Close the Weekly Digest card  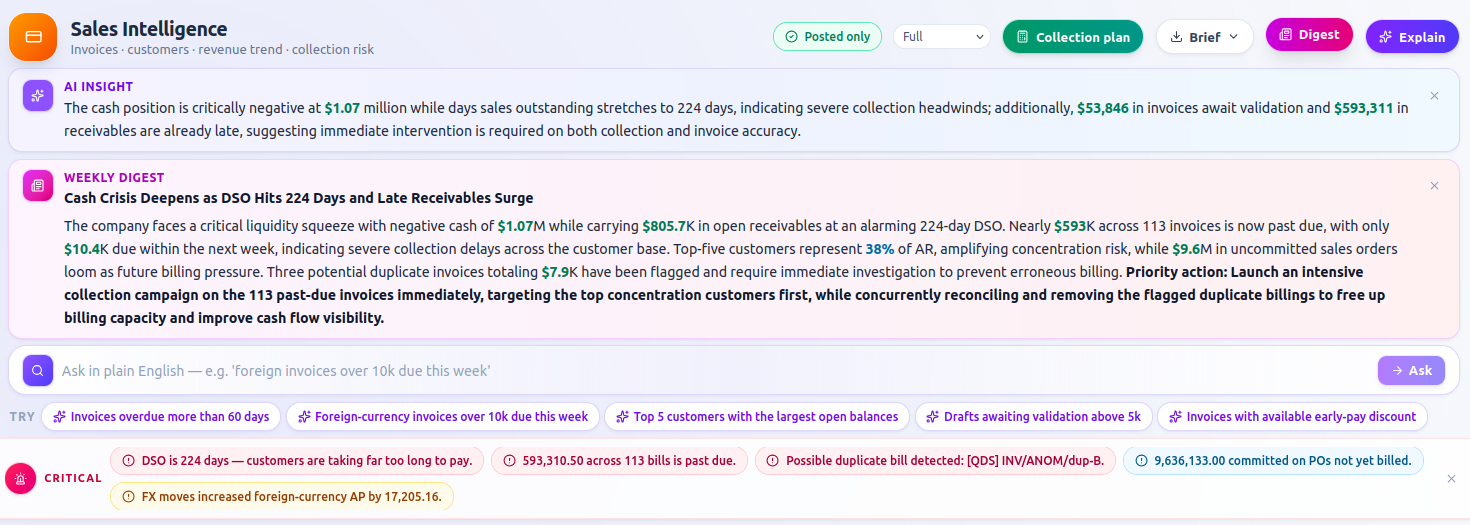coord(1434,186)
